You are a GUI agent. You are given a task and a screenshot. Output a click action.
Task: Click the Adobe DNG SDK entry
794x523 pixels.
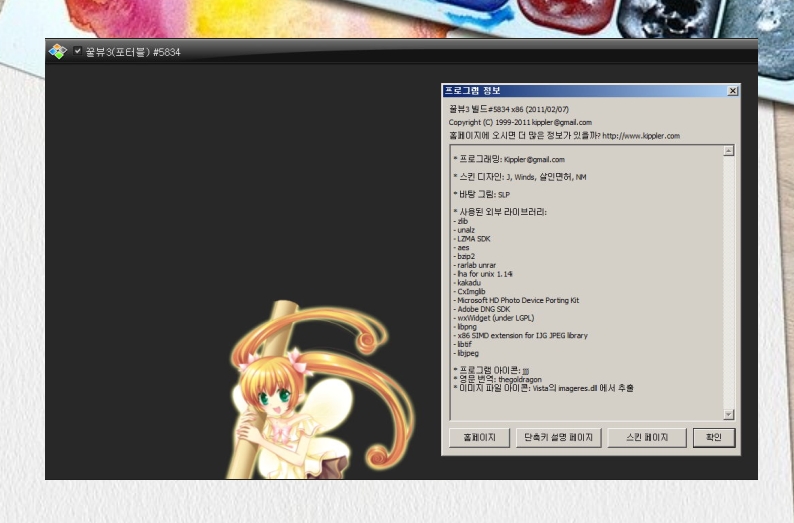click(x=482, y=309)
